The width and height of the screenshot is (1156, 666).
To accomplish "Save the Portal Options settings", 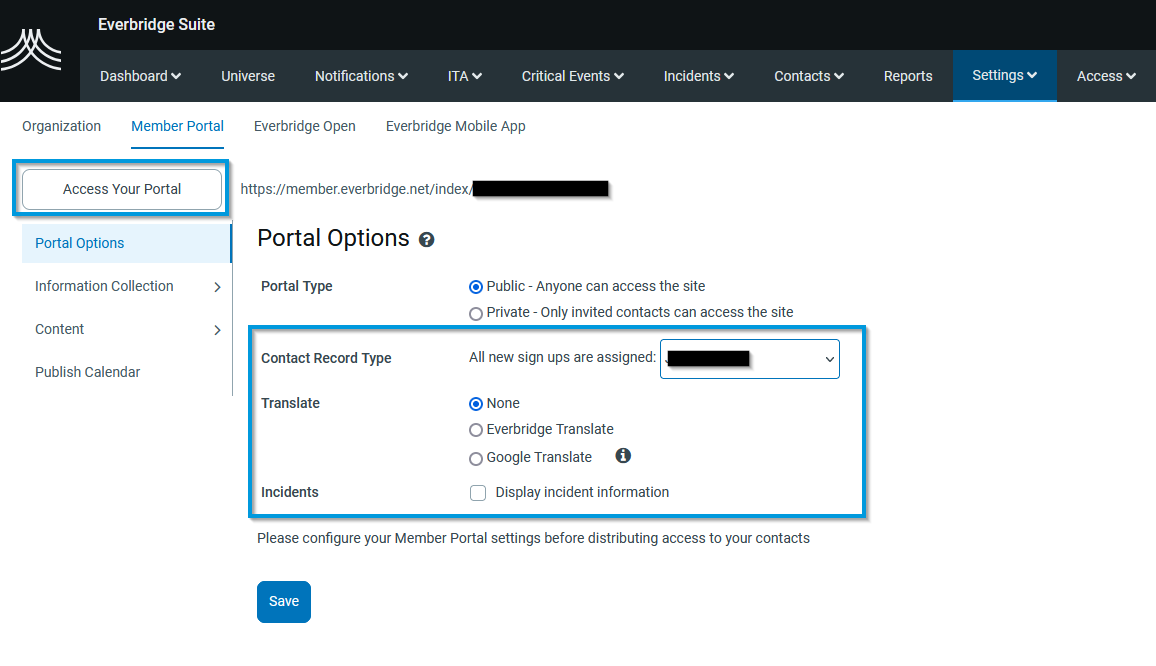I will pyautogui.click(x=283, y=601).
